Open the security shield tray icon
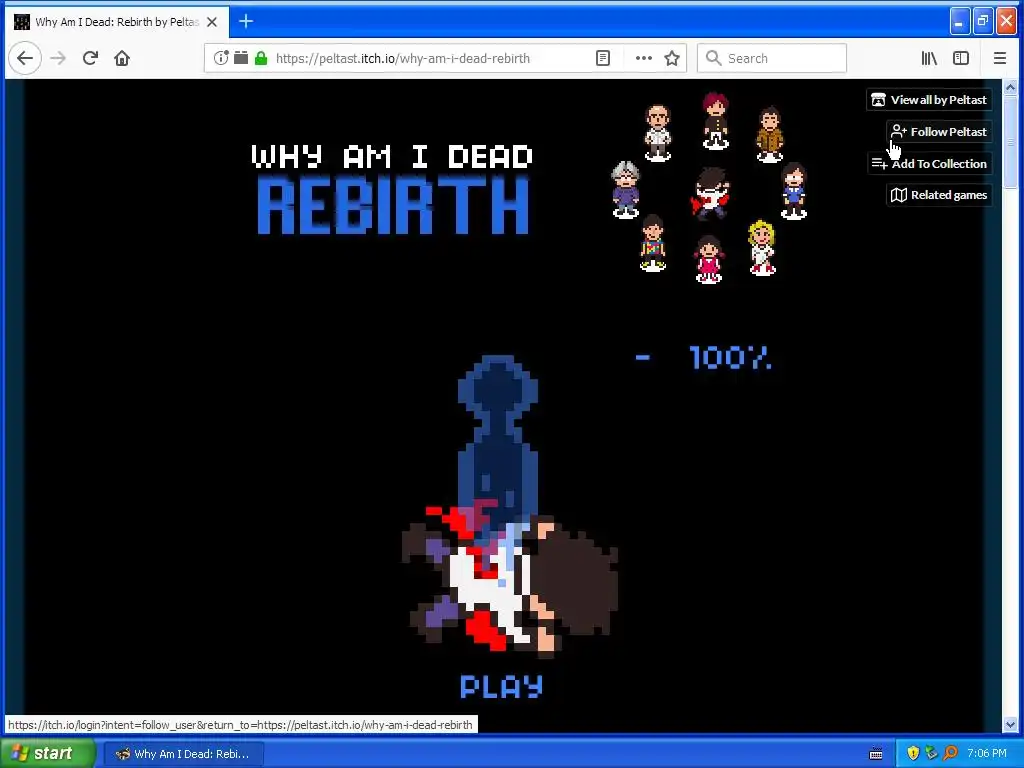The height and width of the screenshot is (768, 1024). tap(913, 753)
